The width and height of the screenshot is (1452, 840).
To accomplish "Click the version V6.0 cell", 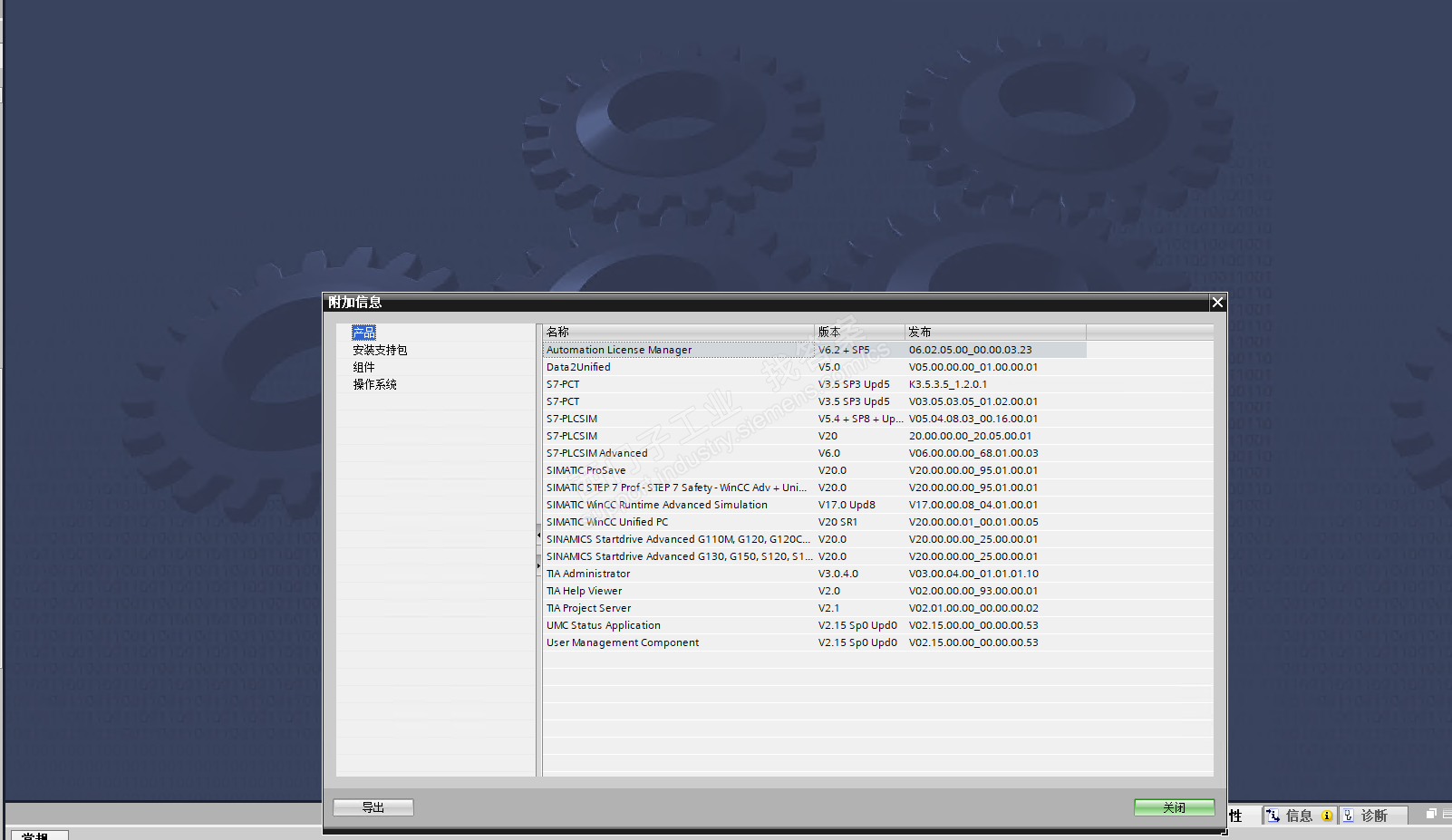I will pos(829,453).
